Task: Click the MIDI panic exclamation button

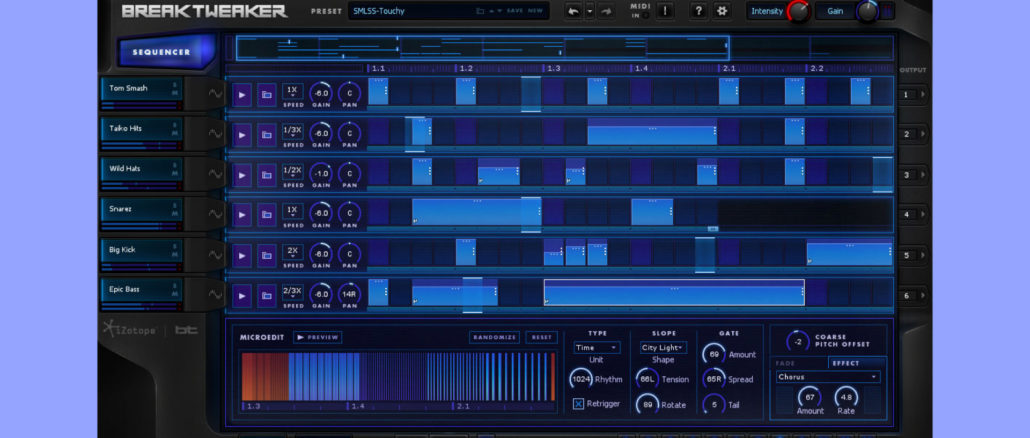Action: click(x=665, y=11)
